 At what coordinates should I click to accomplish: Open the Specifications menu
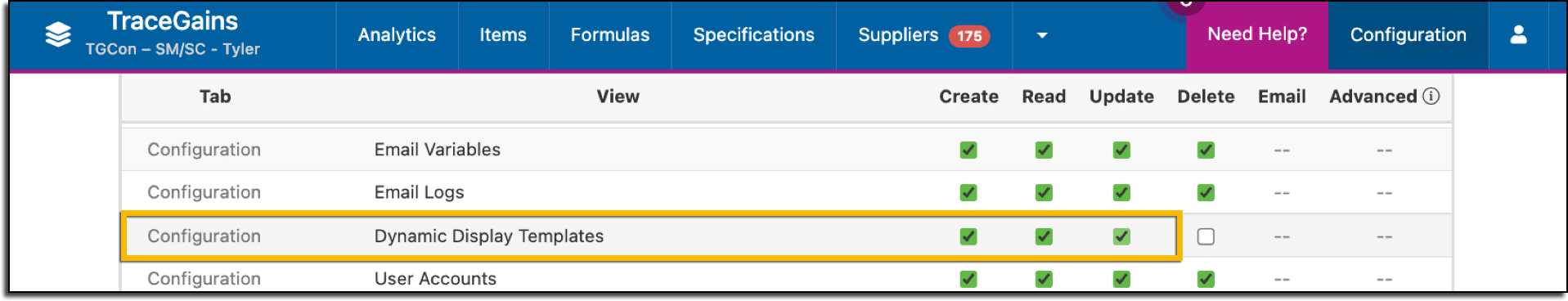tap(754, 35)
